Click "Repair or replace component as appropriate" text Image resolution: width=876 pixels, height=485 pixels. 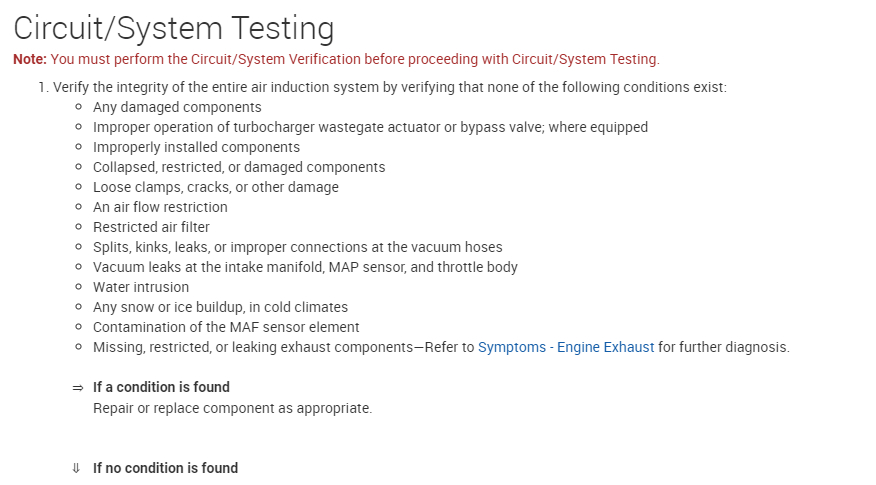pos(232,408)
